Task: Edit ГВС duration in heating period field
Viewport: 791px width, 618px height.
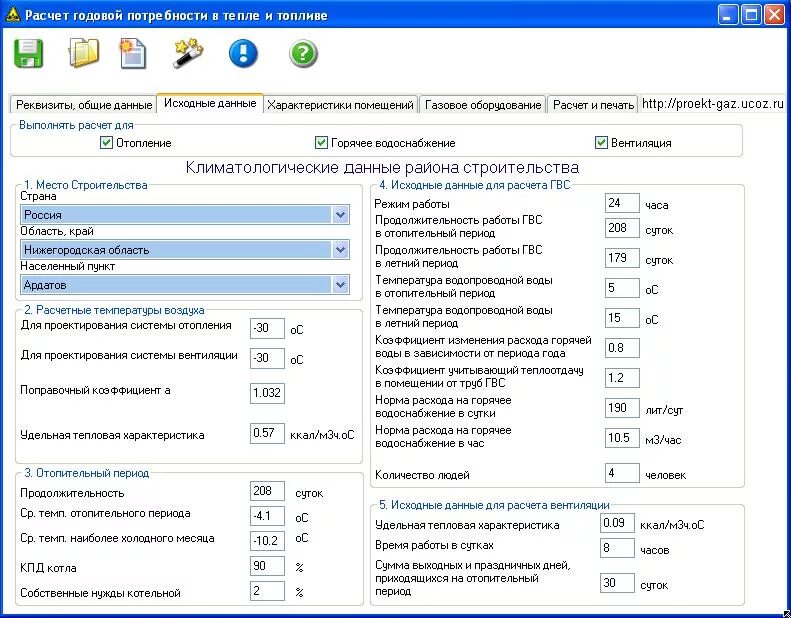Action: pos(622,228)
